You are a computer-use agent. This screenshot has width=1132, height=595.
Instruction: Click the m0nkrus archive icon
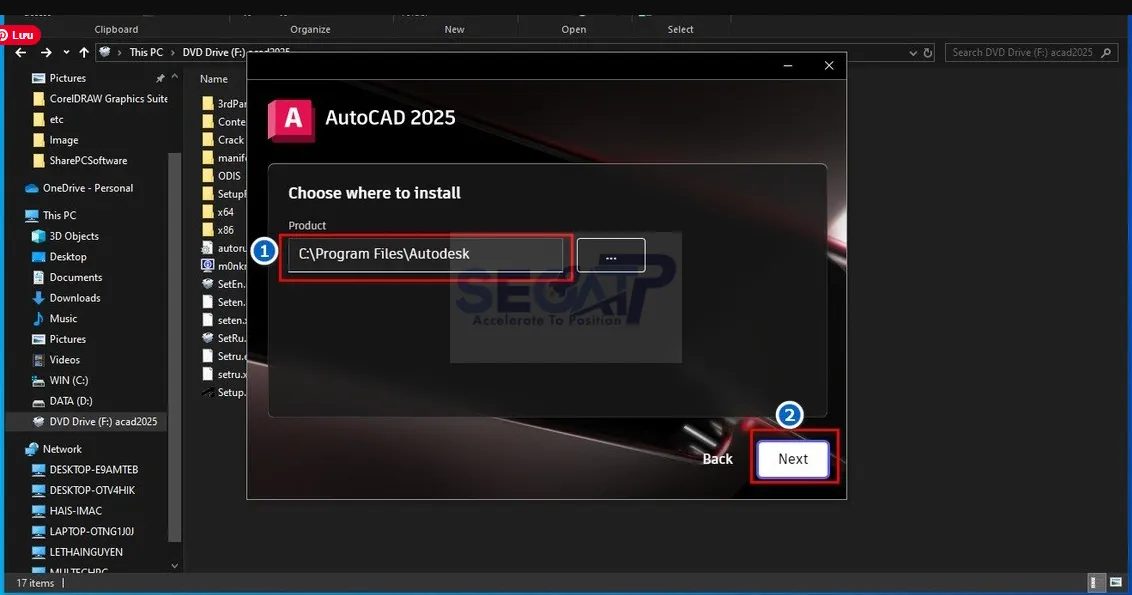(208, 265)
